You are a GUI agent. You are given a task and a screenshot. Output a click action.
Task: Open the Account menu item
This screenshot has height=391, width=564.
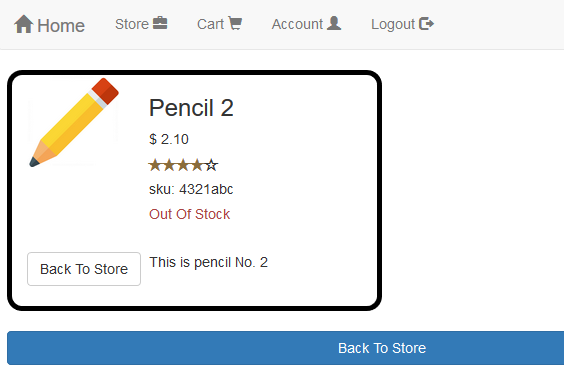point(306,24)
